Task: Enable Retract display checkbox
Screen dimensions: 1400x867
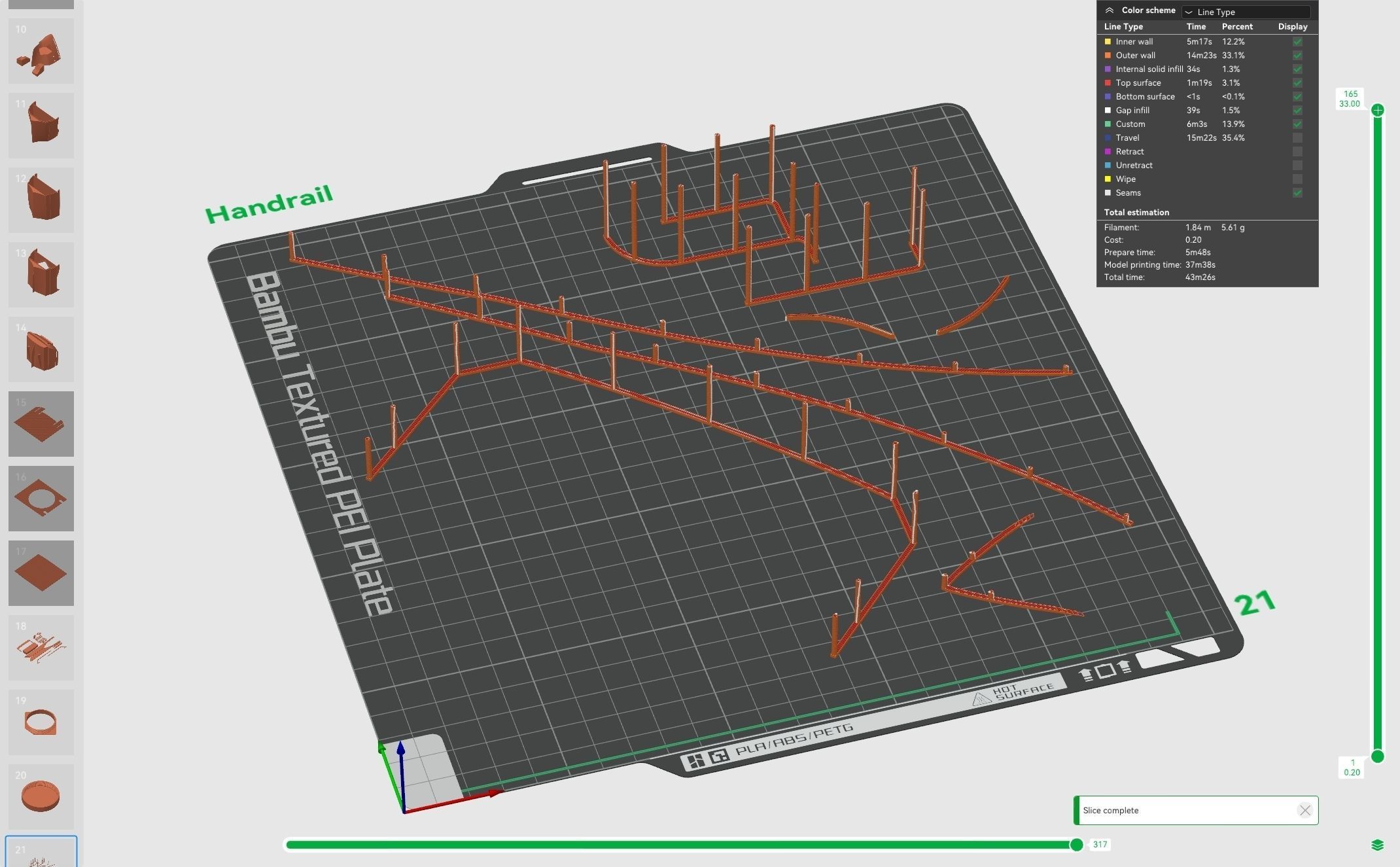Action: [x=1297, y=152]
